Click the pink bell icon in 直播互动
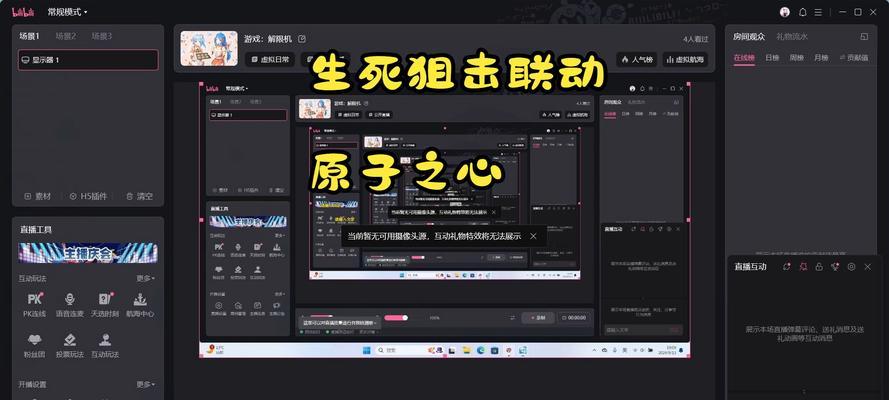 click(803, 266)
